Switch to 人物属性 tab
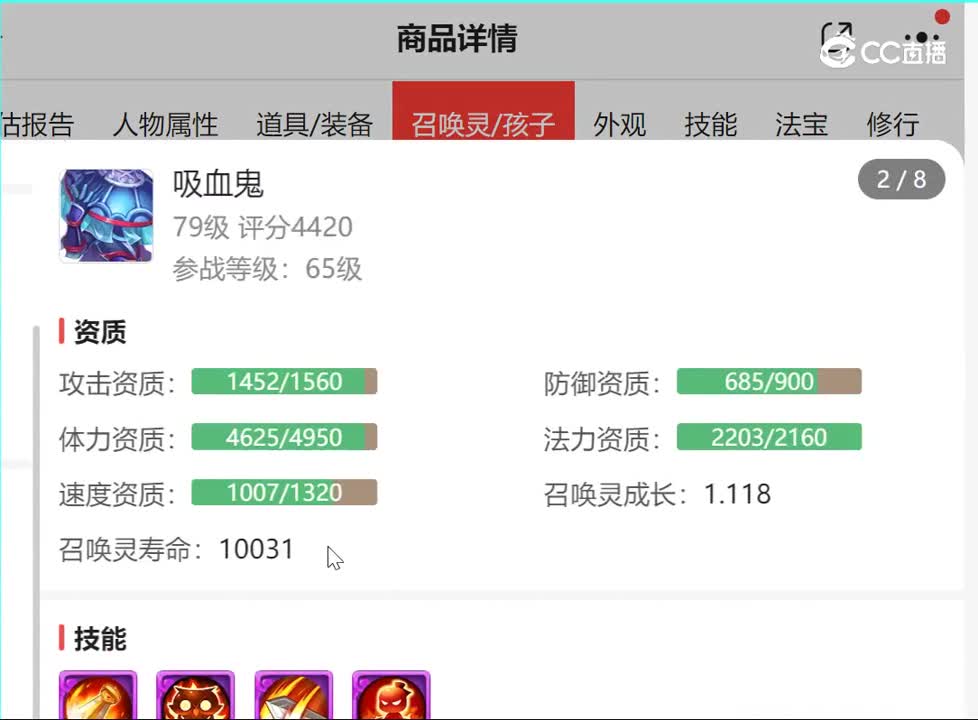The image size is (978, 720). point(165,124)
